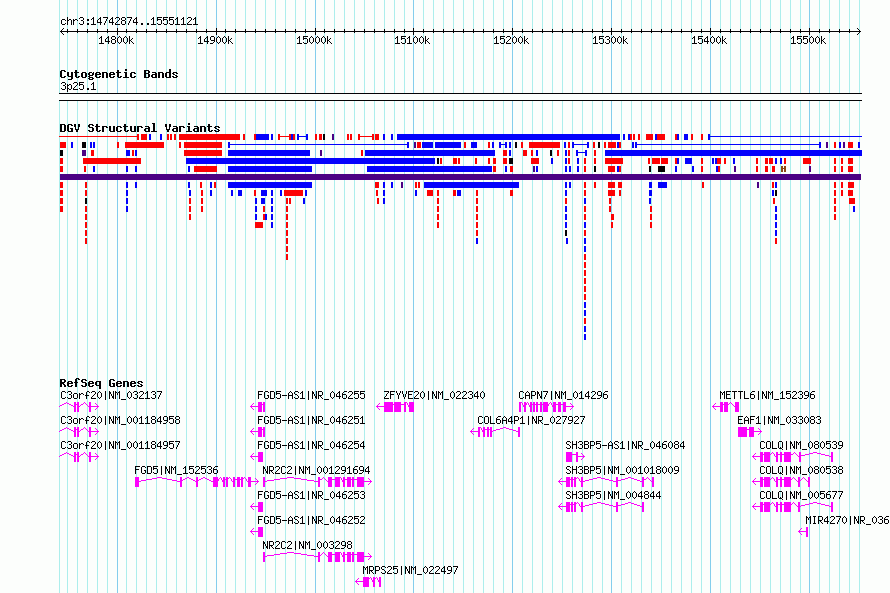Image resolution: width=890 pixels, height=593 pixels.
Task: Click the MRPS25 gene model glyph
Action: (x=368, y=582)
